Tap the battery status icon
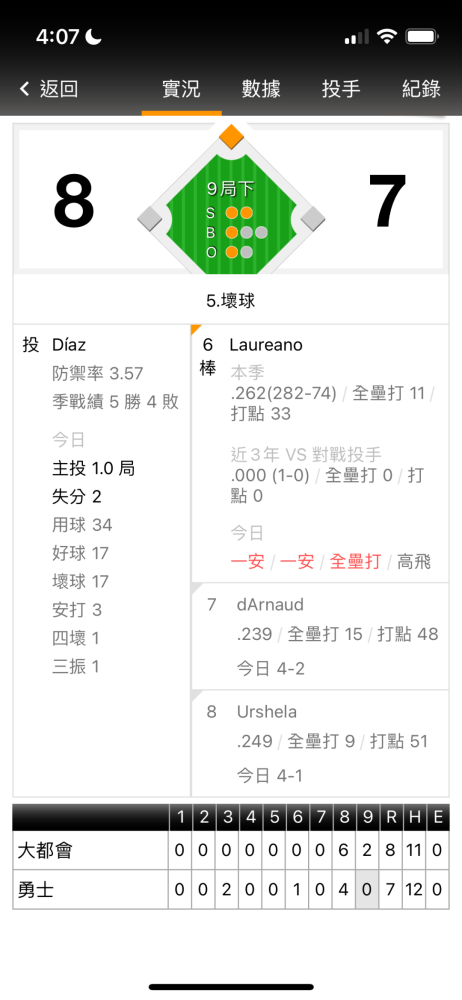Image resolution: width=462 pixels, height=1000 pixels. pyautogui.click(x=422, y=36)
